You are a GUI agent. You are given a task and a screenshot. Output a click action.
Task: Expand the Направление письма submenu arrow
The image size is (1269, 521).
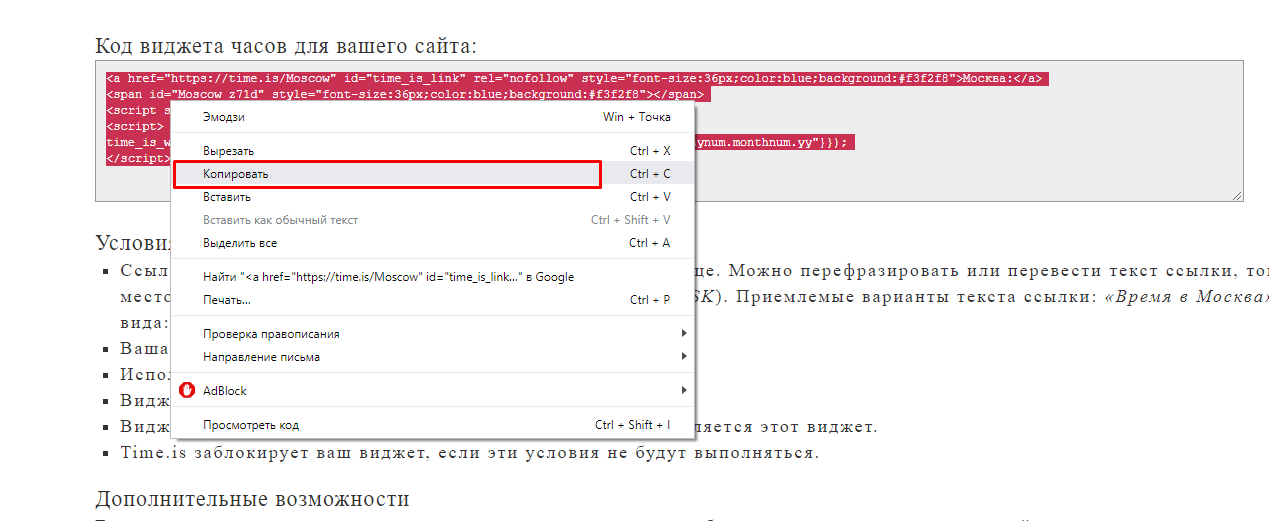684,357
